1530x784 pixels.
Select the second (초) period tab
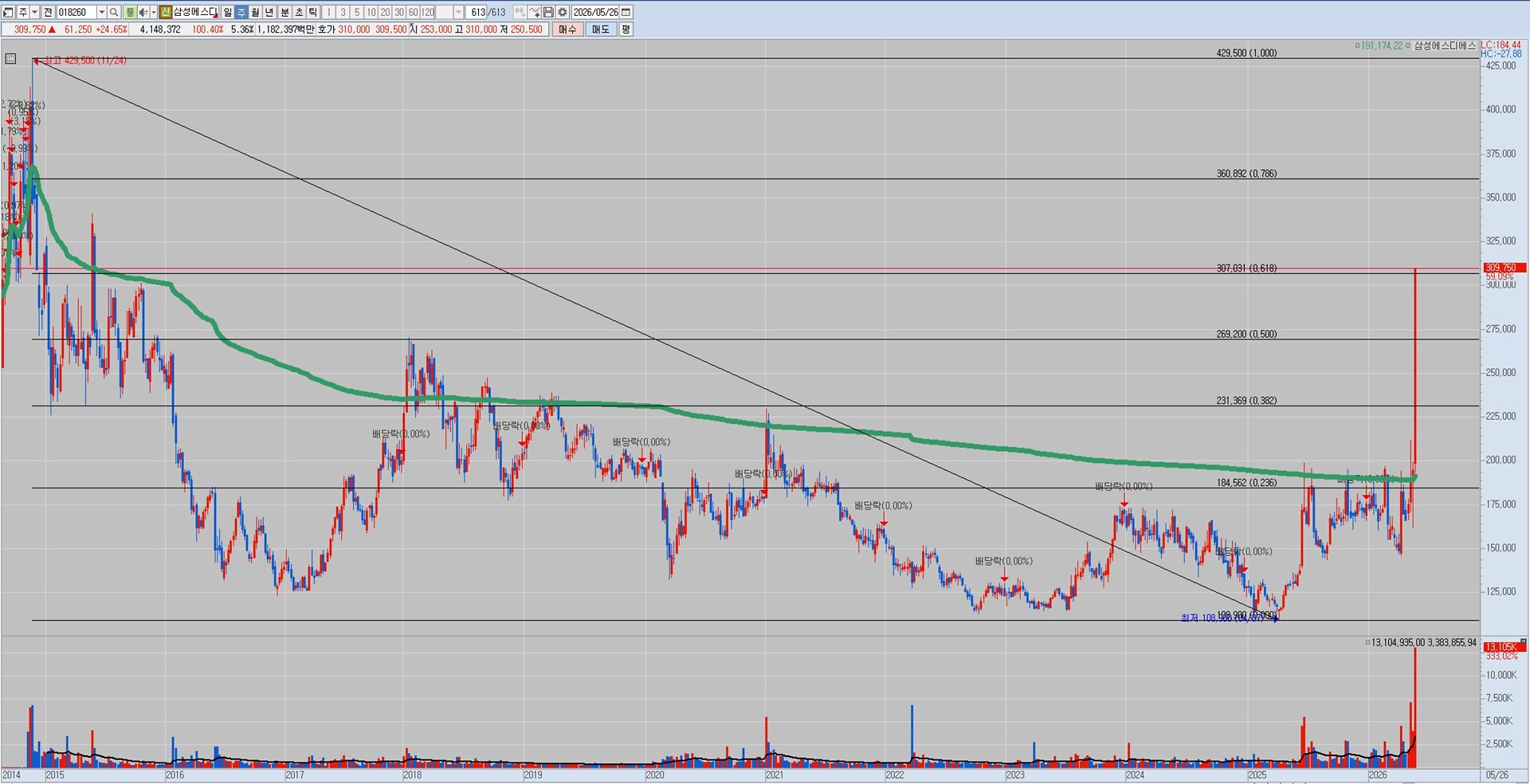299,12
